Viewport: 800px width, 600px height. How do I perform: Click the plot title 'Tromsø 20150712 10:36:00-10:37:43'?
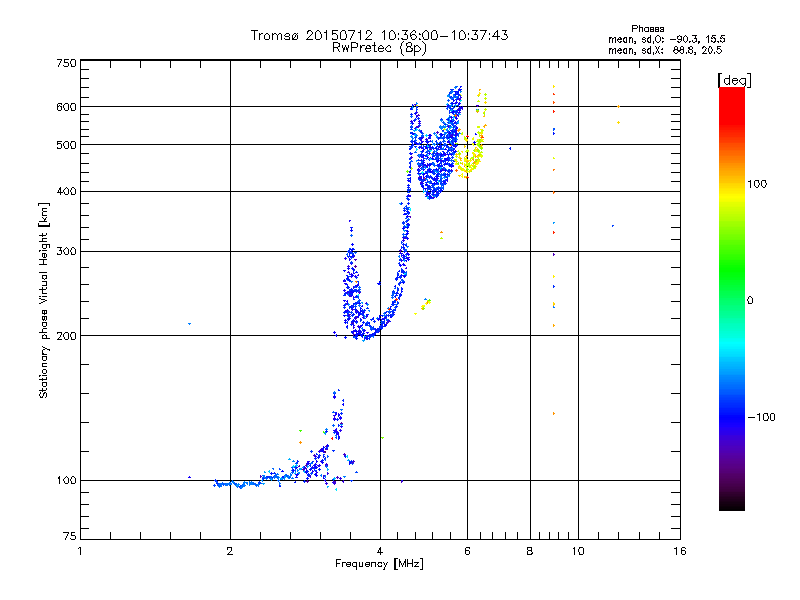click(x=379, y=35)
